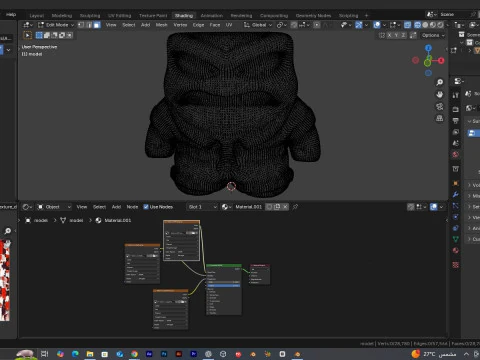Screen dimensions: 480x360
Task: Open the shading options dropdown arrow
Action: tap(448, 25)
